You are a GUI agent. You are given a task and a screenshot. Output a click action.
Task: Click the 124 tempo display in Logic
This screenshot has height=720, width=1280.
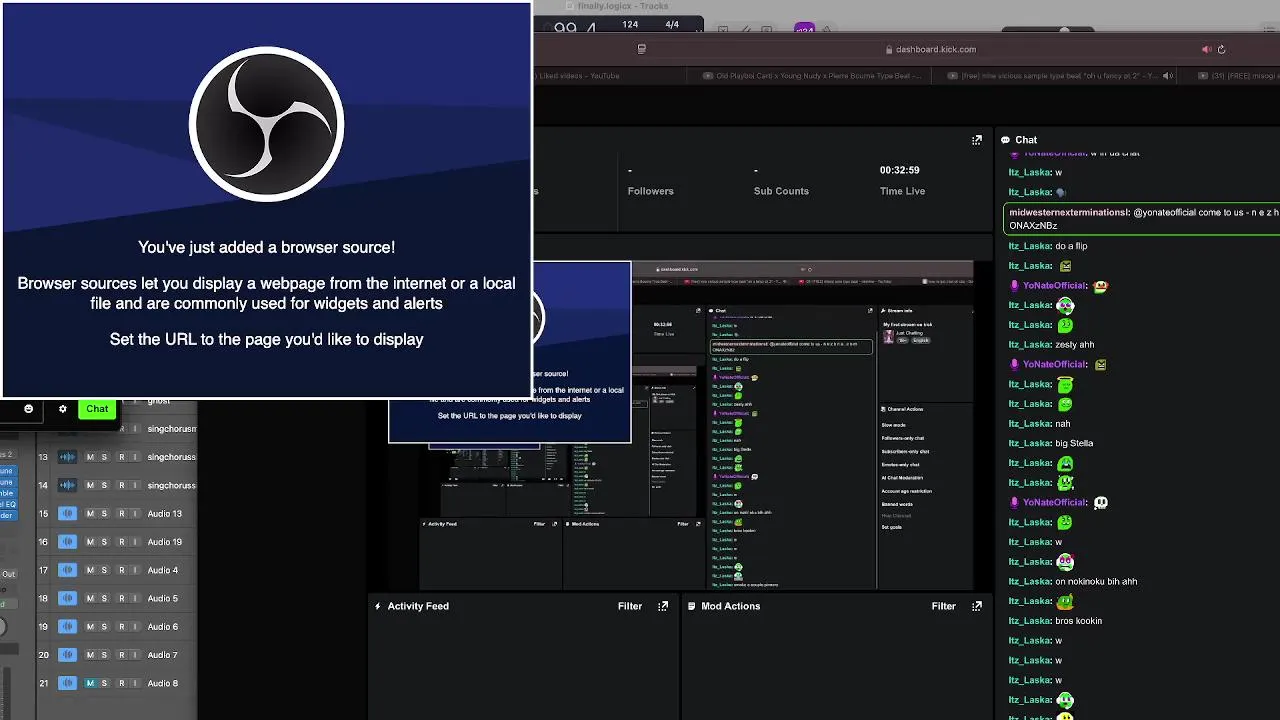(630, 24)
